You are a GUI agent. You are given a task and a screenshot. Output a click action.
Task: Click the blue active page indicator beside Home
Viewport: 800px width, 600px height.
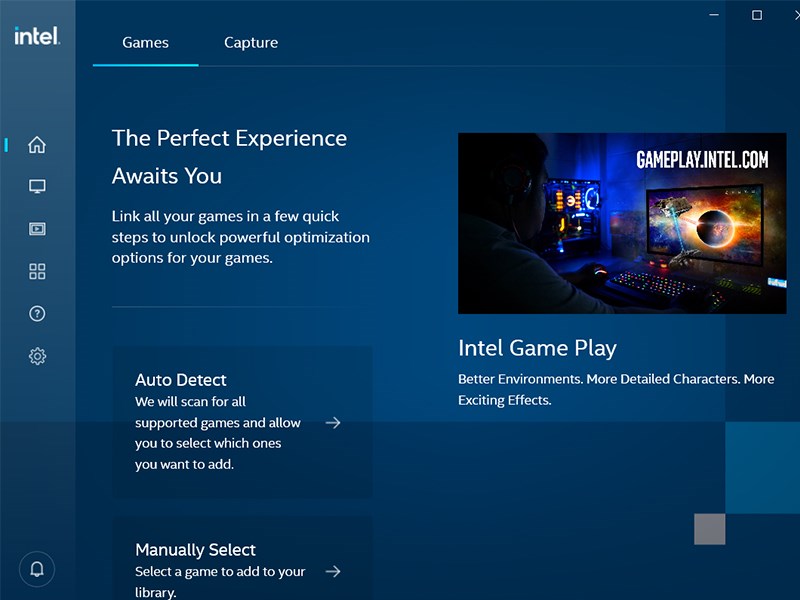(x=5, y=144)
